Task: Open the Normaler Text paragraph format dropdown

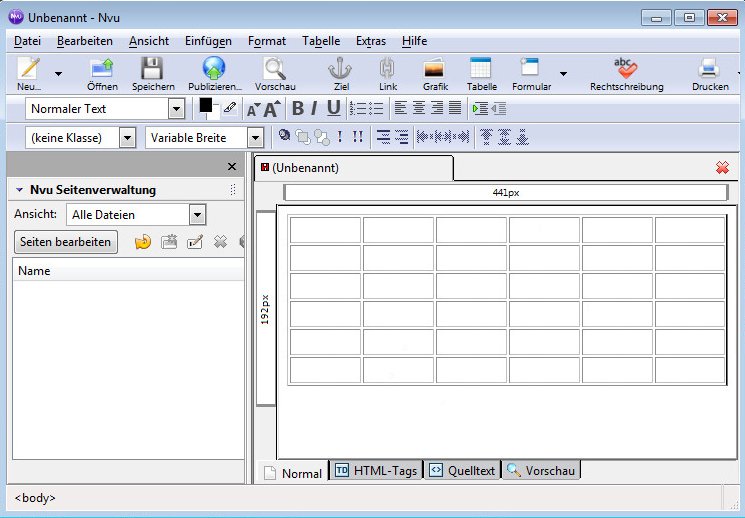Action: point(177,109)
